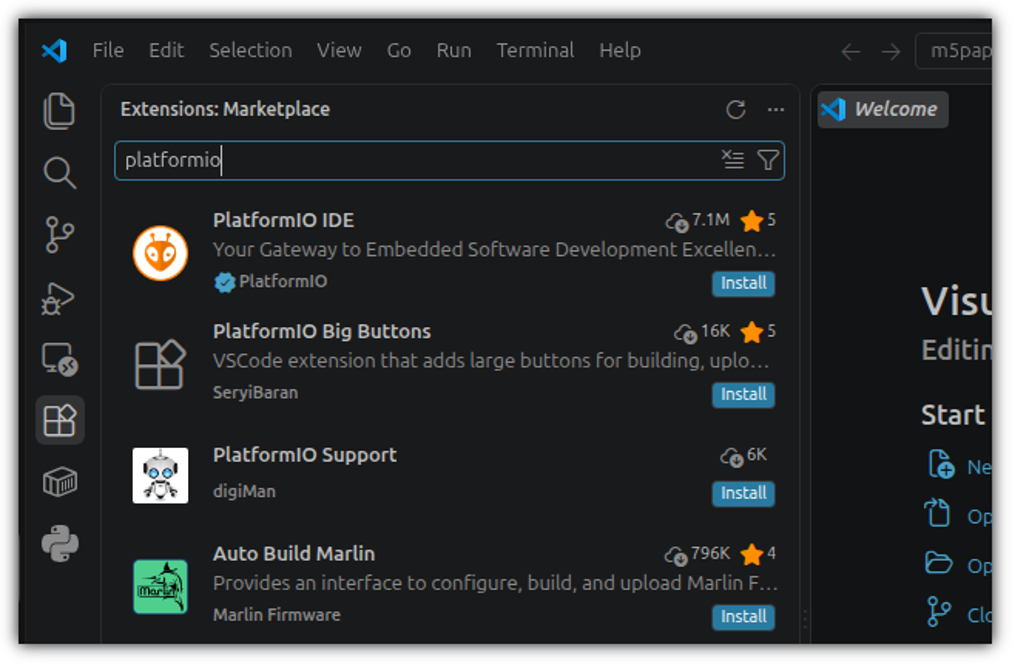
Task: Open the Edit menu
Action: click(167, 50)
